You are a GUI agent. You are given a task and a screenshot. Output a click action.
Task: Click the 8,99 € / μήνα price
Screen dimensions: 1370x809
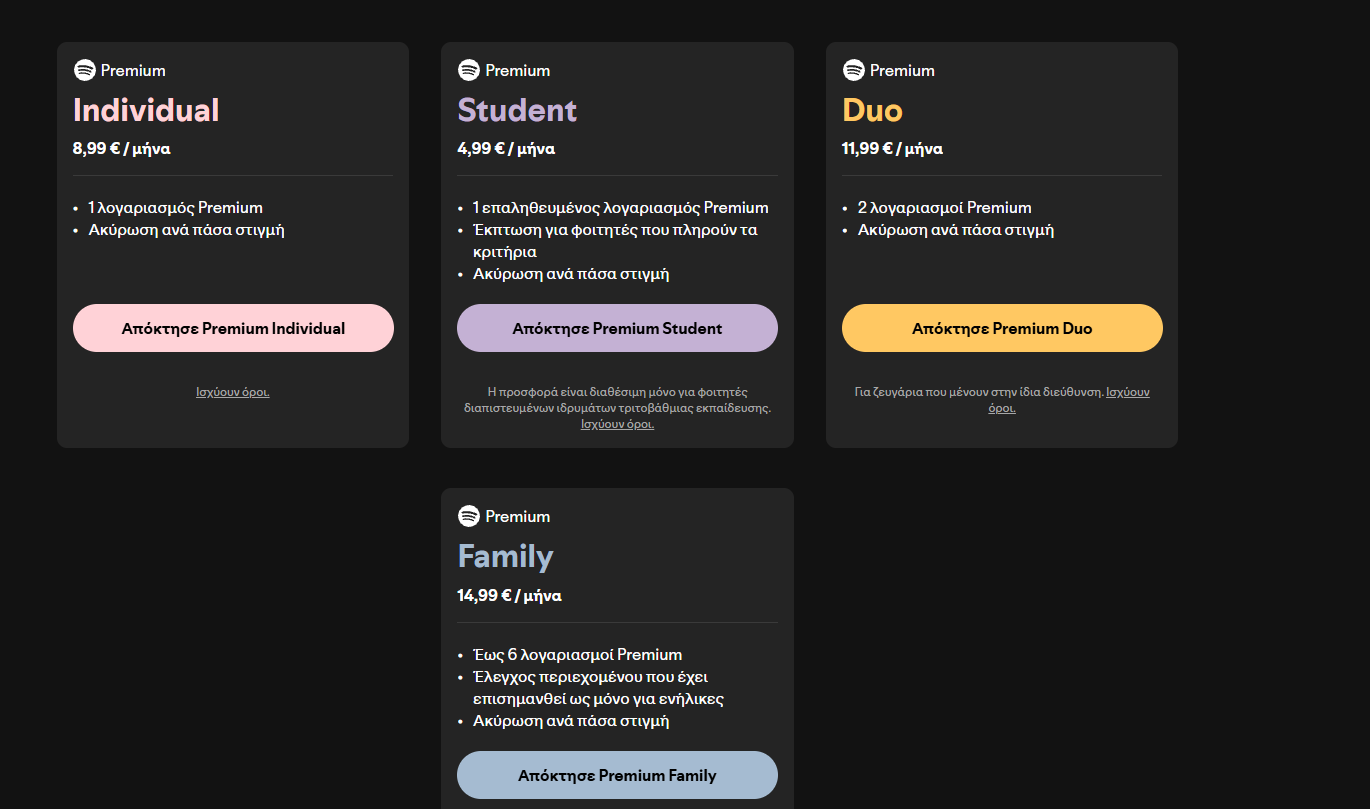tap(121, 149)
